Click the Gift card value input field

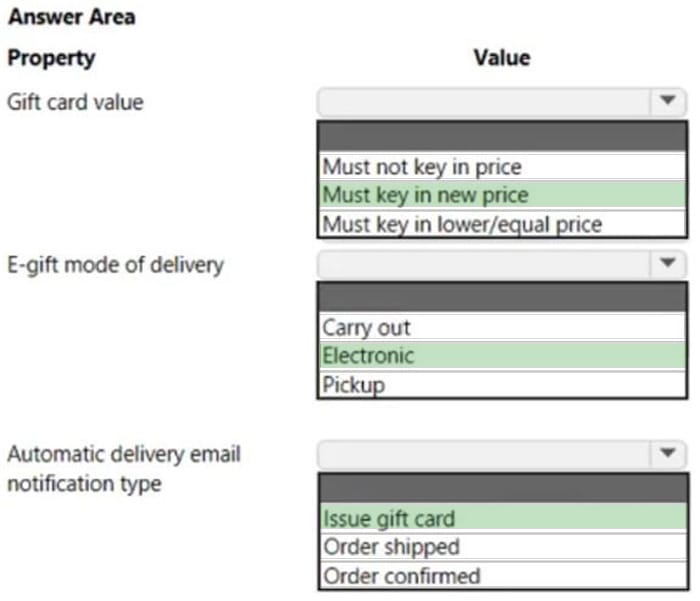coord(484,102)
